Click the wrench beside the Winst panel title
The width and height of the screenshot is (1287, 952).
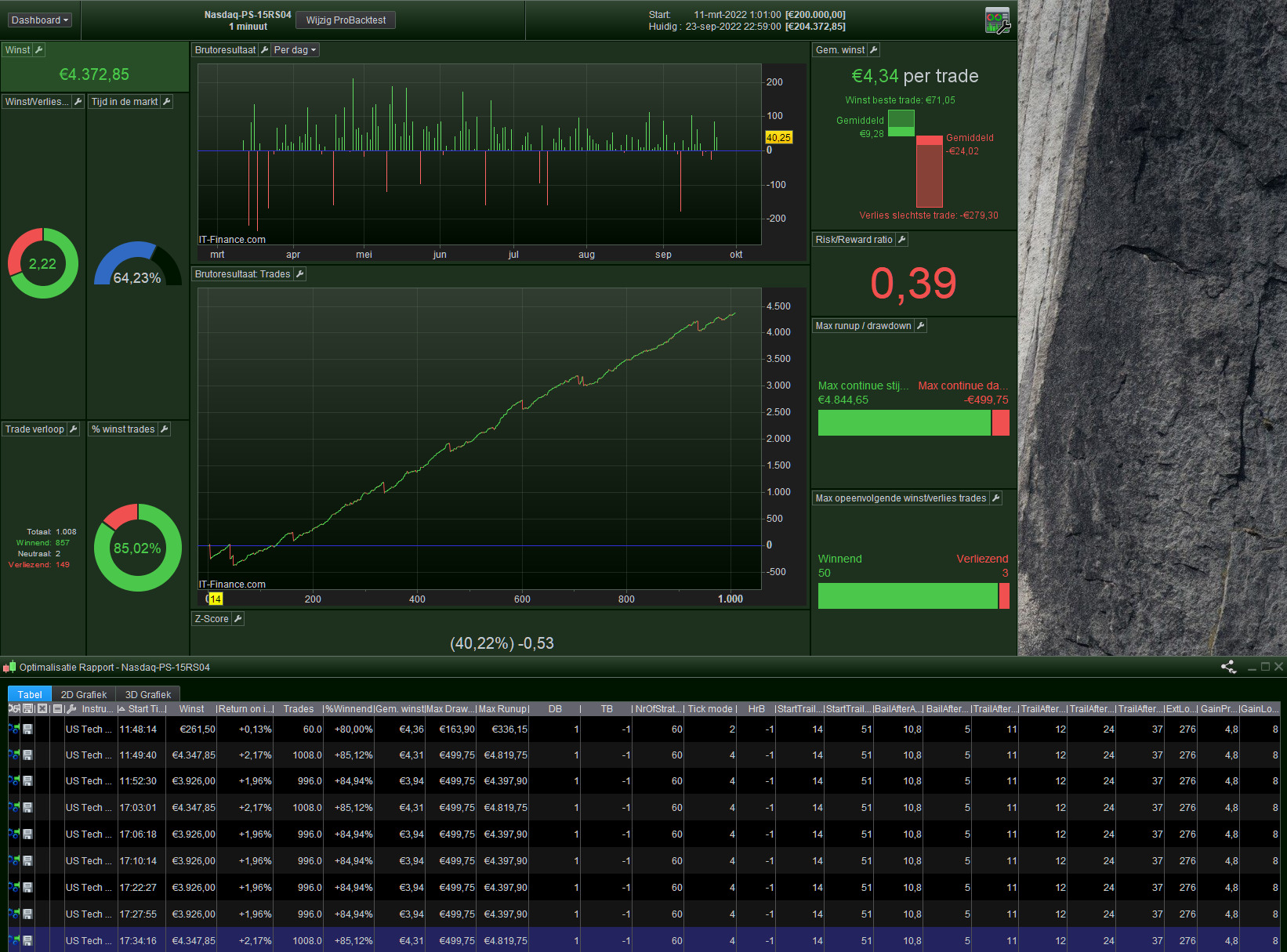(38, 50)
